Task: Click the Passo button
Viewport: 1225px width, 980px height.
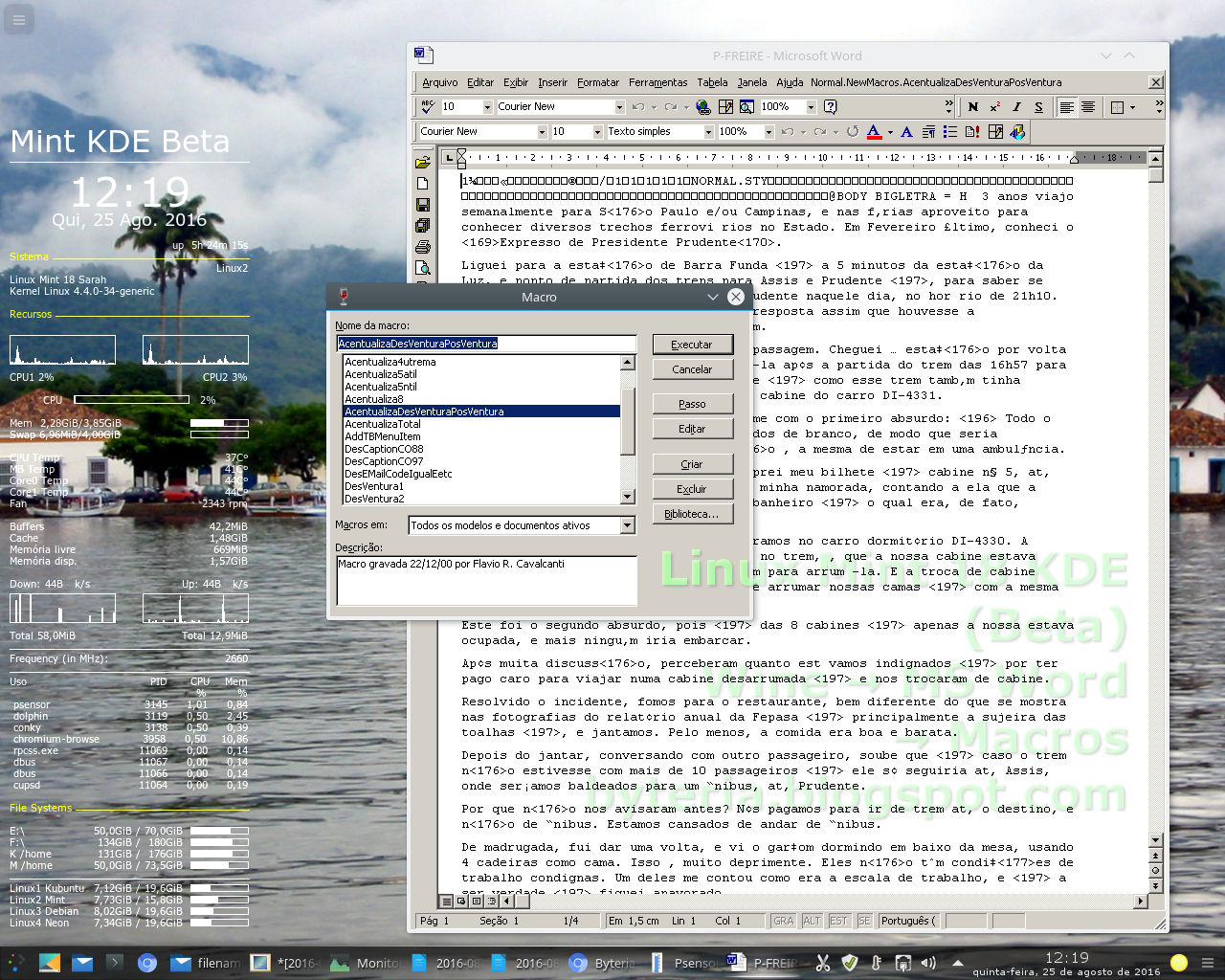Action: pos(692,404)
